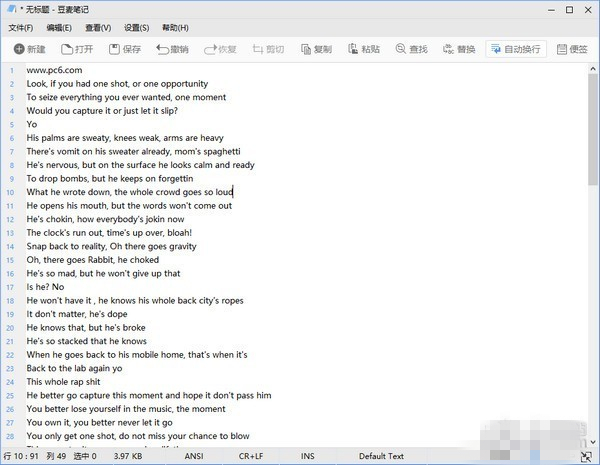The height and width of the screenshot is (465, 600).
Task: Click line 'It don't matter, he's dope'
Action: click(77, 314)
